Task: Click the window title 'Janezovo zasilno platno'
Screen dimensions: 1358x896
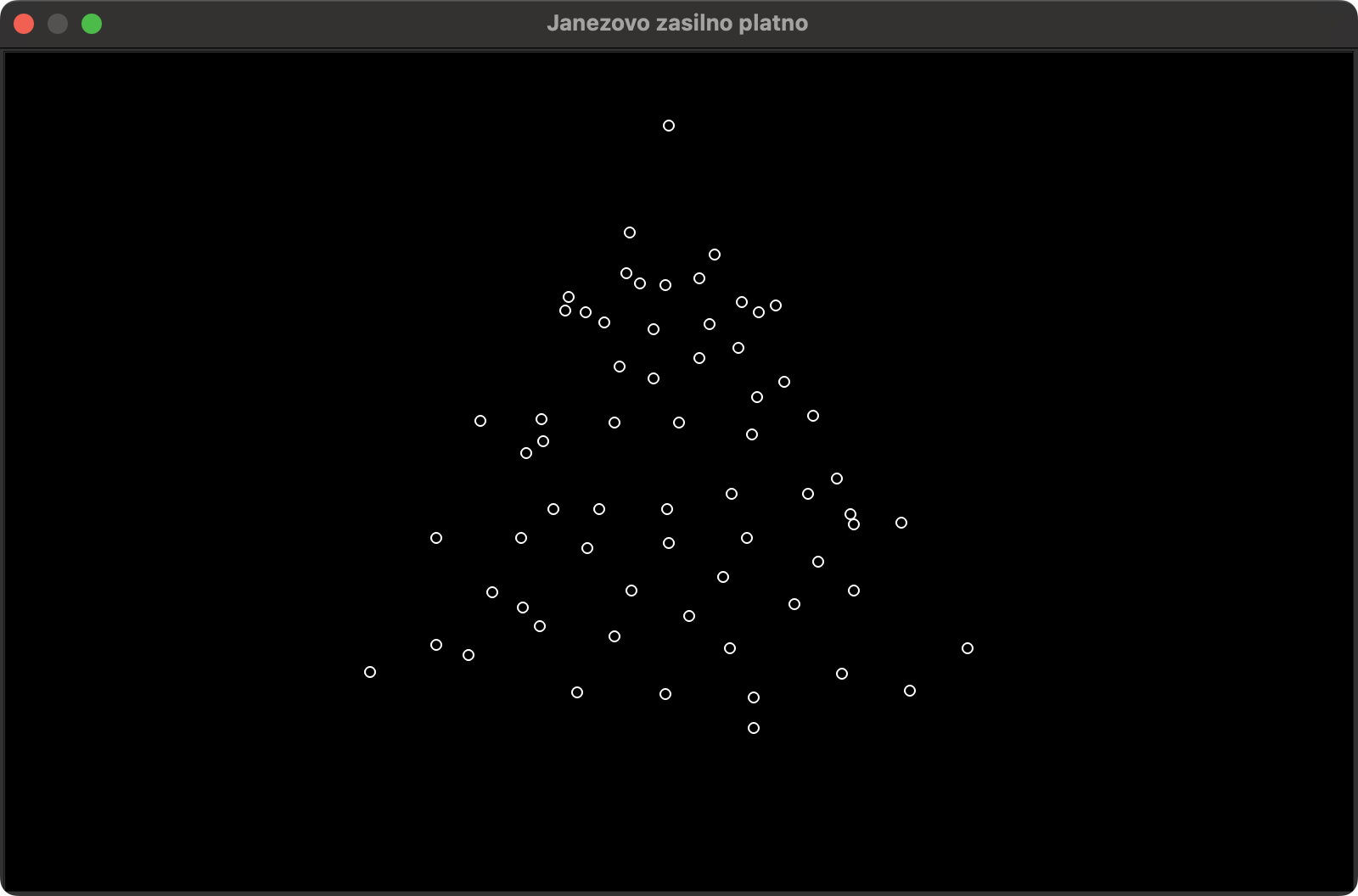Action: pos(676,24)
